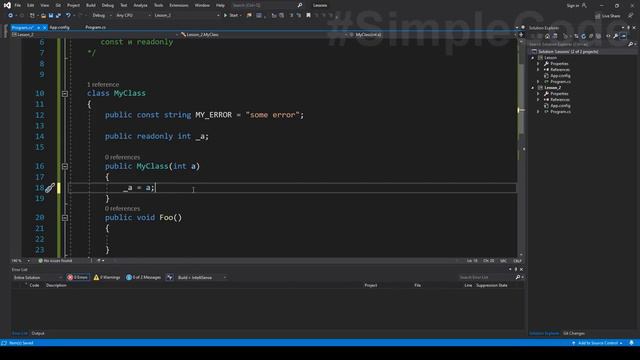Screen dimensions: 640x360
Task: Collapse the MyClass constructor outline on line 16
Action: [64, 166]
